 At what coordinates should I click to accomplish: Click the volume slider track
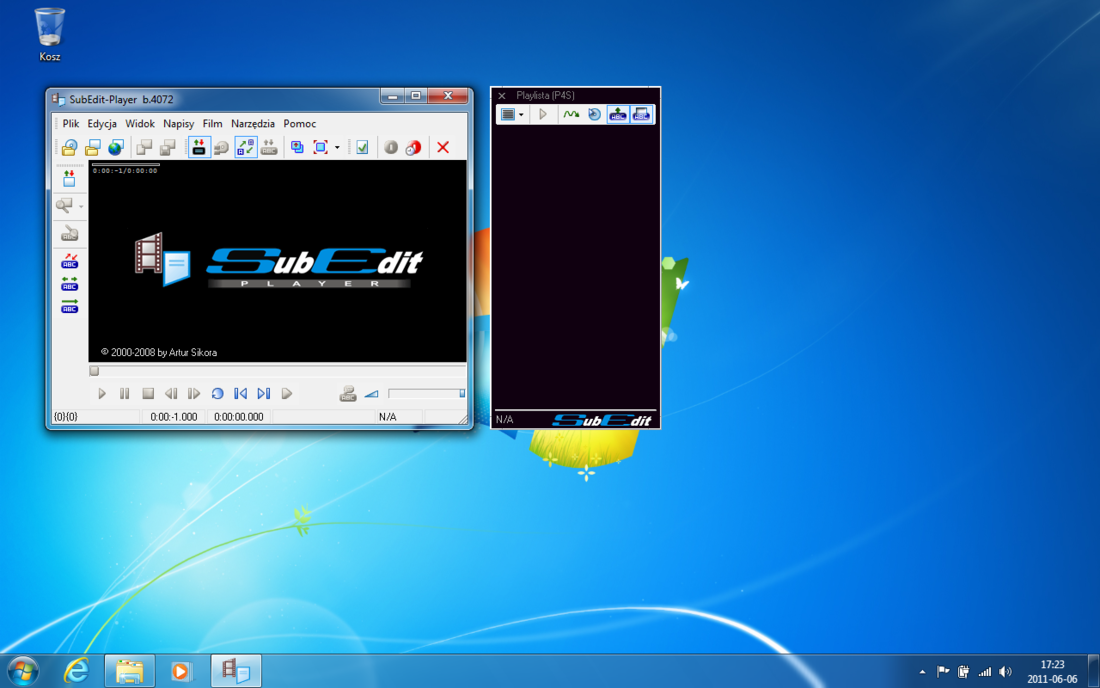click(427, 393)
